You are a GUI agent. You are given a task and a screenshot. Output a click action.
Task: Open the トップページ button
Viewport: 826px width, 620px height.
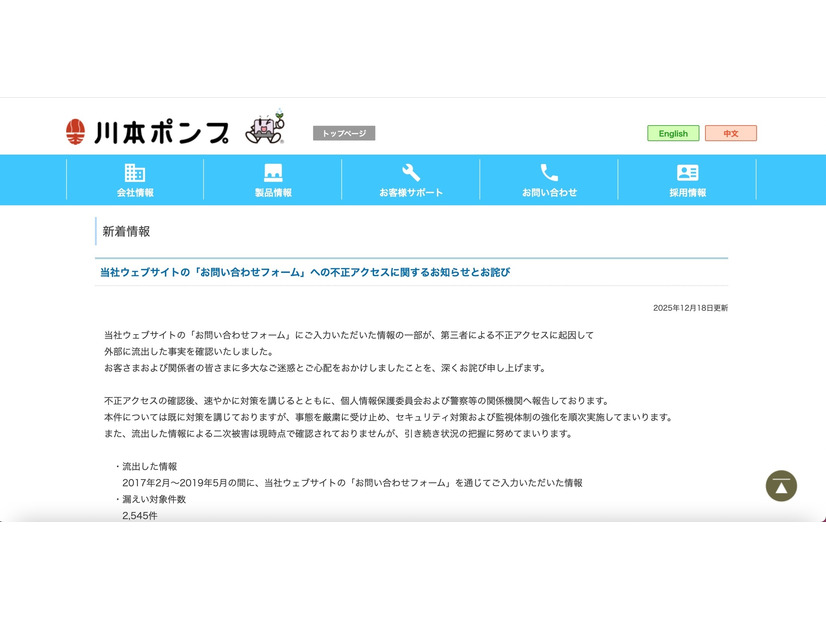click(x=346, y=132)
